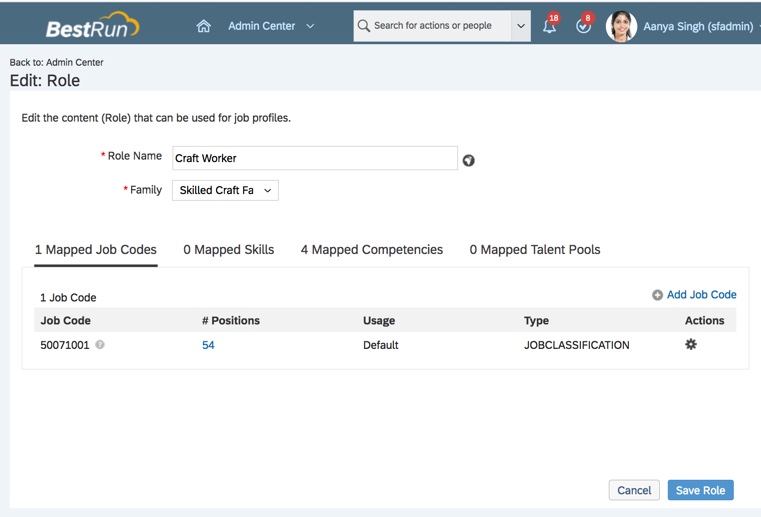Click the BestRun logo
The width and height of the screenshot is (761, 517).
pos(92,26)
